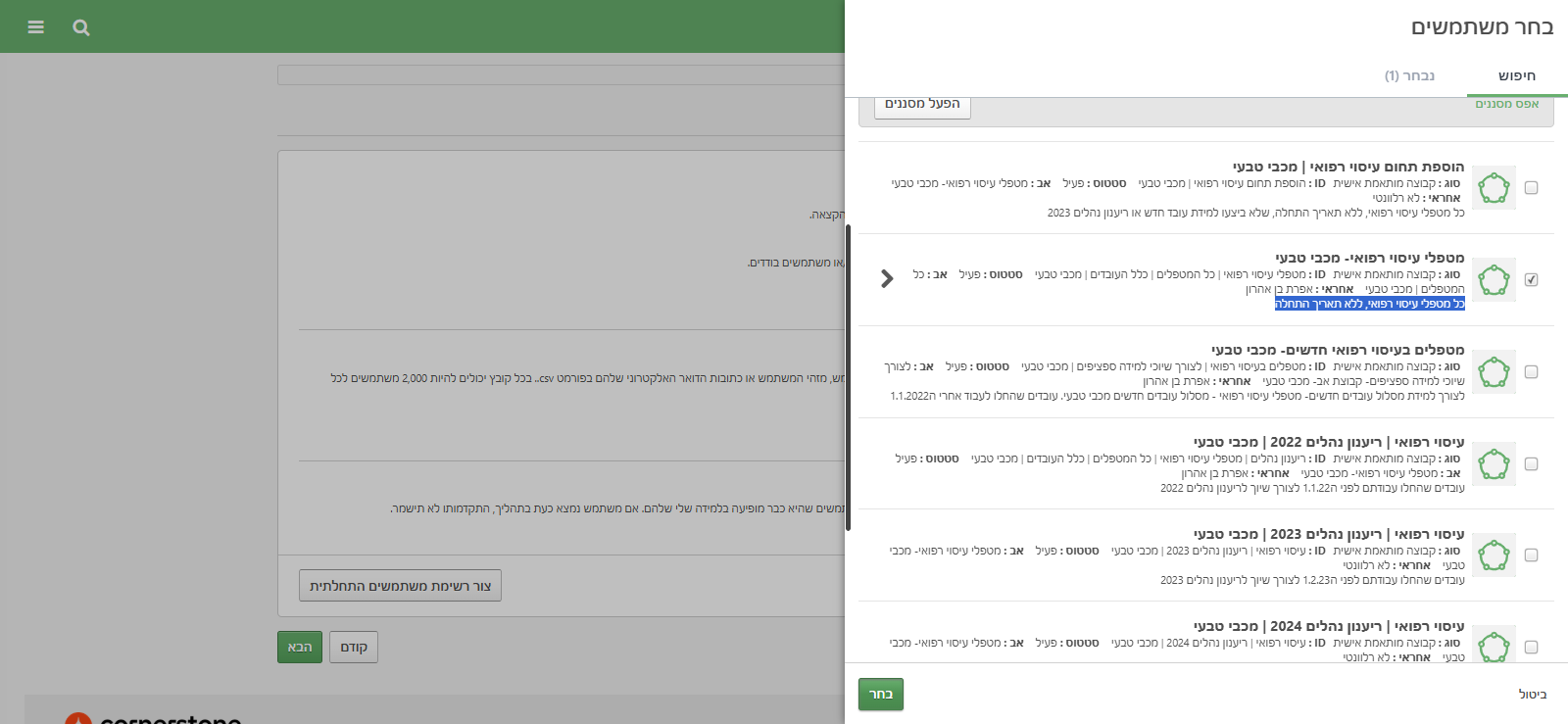The height and width of the screenshot is (724, 1568).
Task: Open the hamburger menu icon
Action: (x=36, y=27)
